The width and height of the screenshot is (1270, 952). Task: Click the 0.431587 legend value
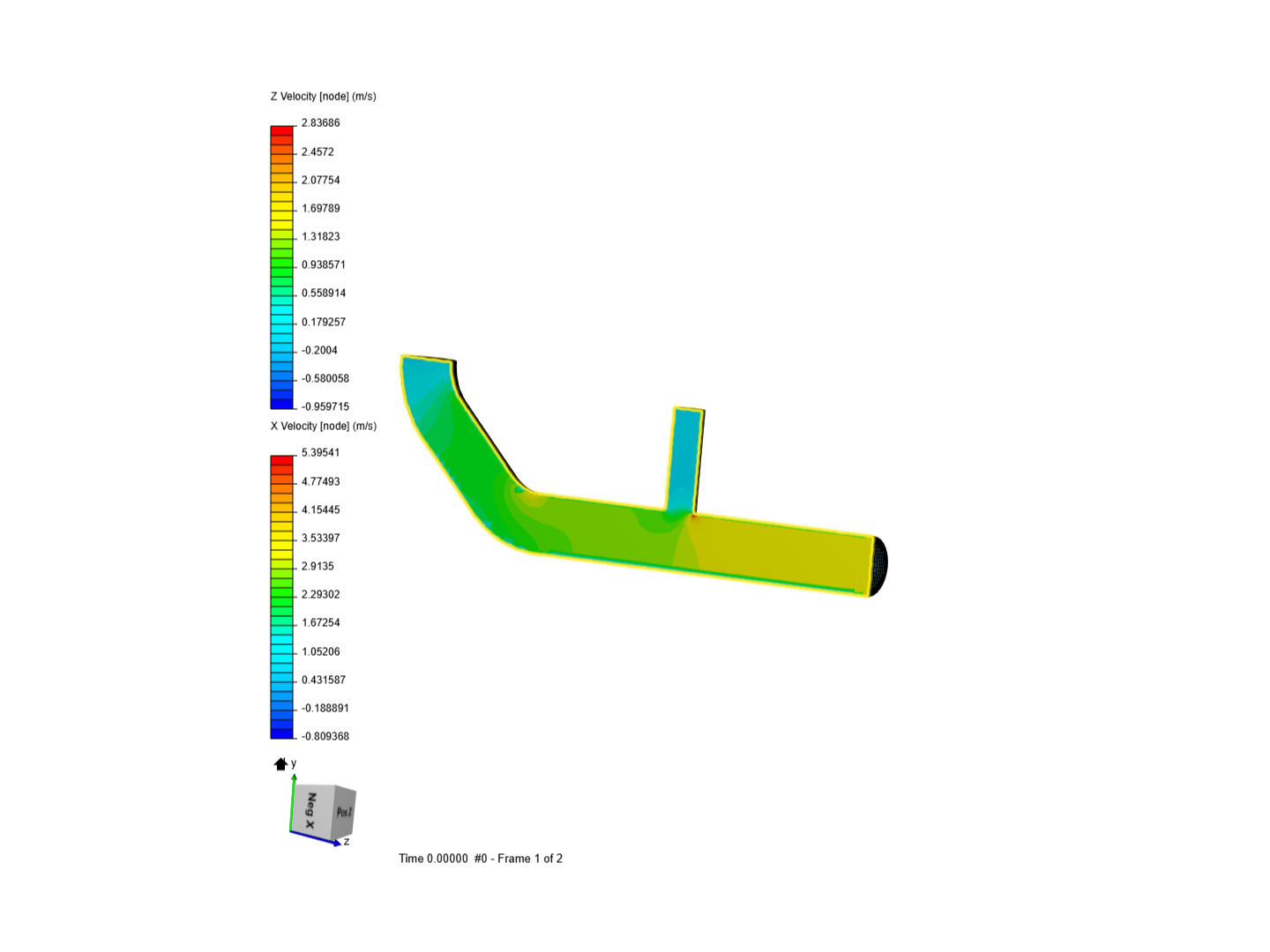[324, 680]
